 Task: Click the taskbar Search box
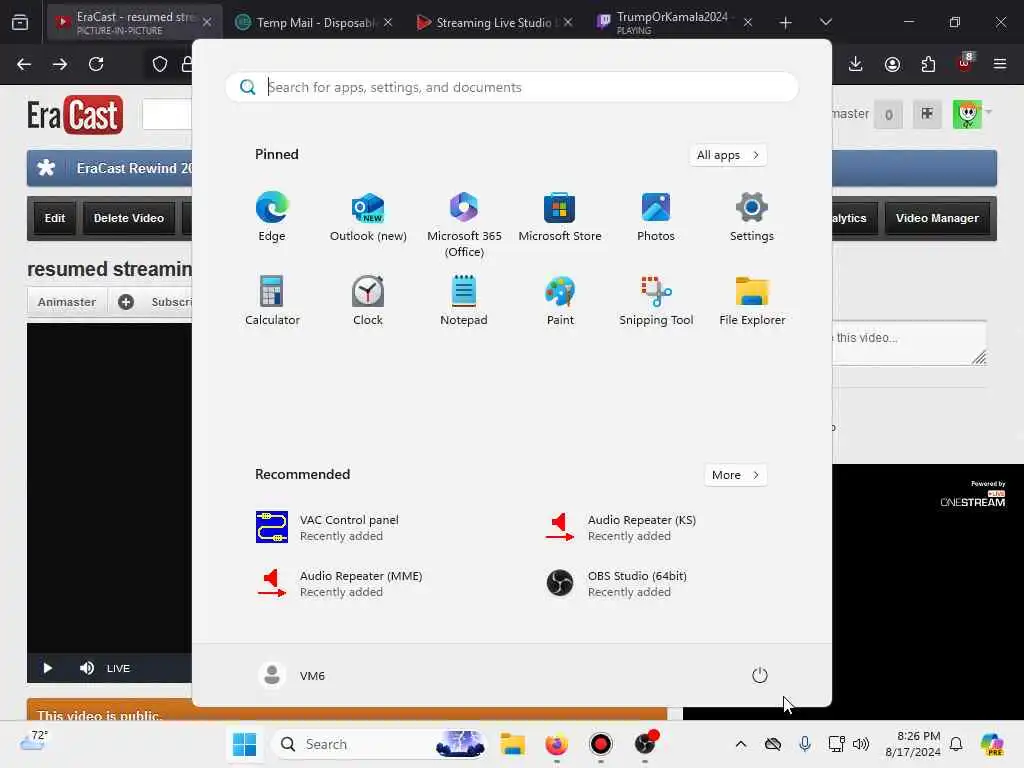(x=380, y=744)
